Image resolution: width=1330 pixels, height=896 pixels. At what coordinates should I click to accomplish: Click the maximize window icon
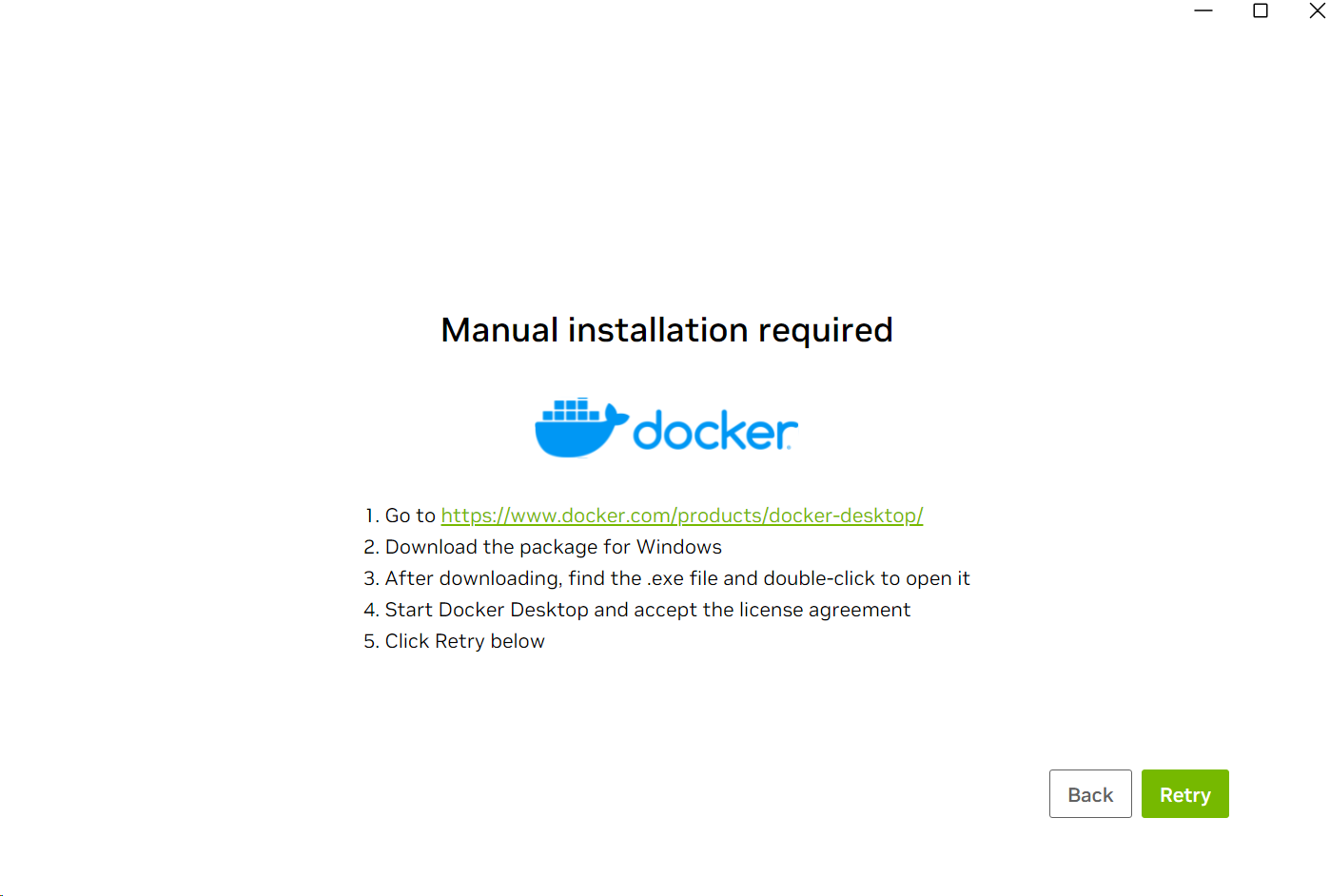pos(1260,10)
